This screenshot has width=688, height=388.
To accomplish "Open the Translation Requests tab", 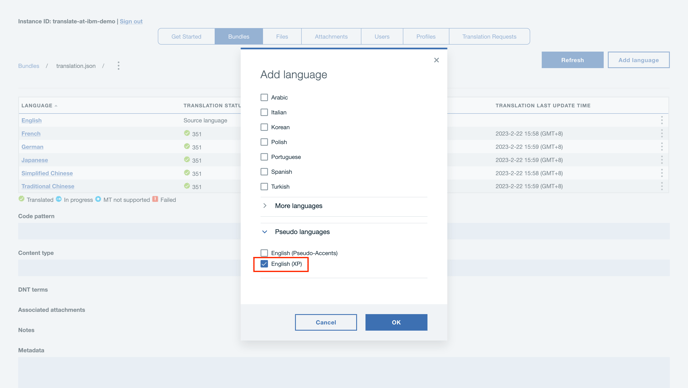I will 489,36.
